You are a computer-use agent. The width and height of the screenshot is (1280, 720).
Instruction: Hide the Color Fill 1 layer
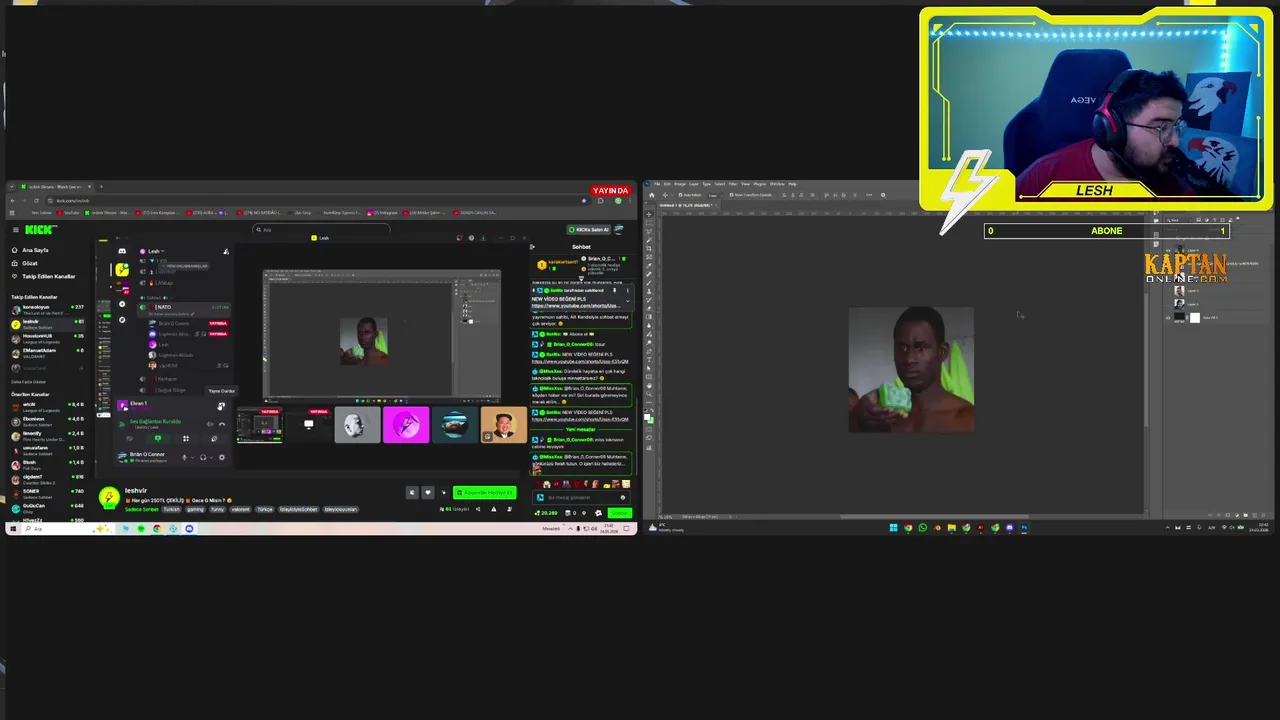pyautogui.click(x=1168, y=318)
